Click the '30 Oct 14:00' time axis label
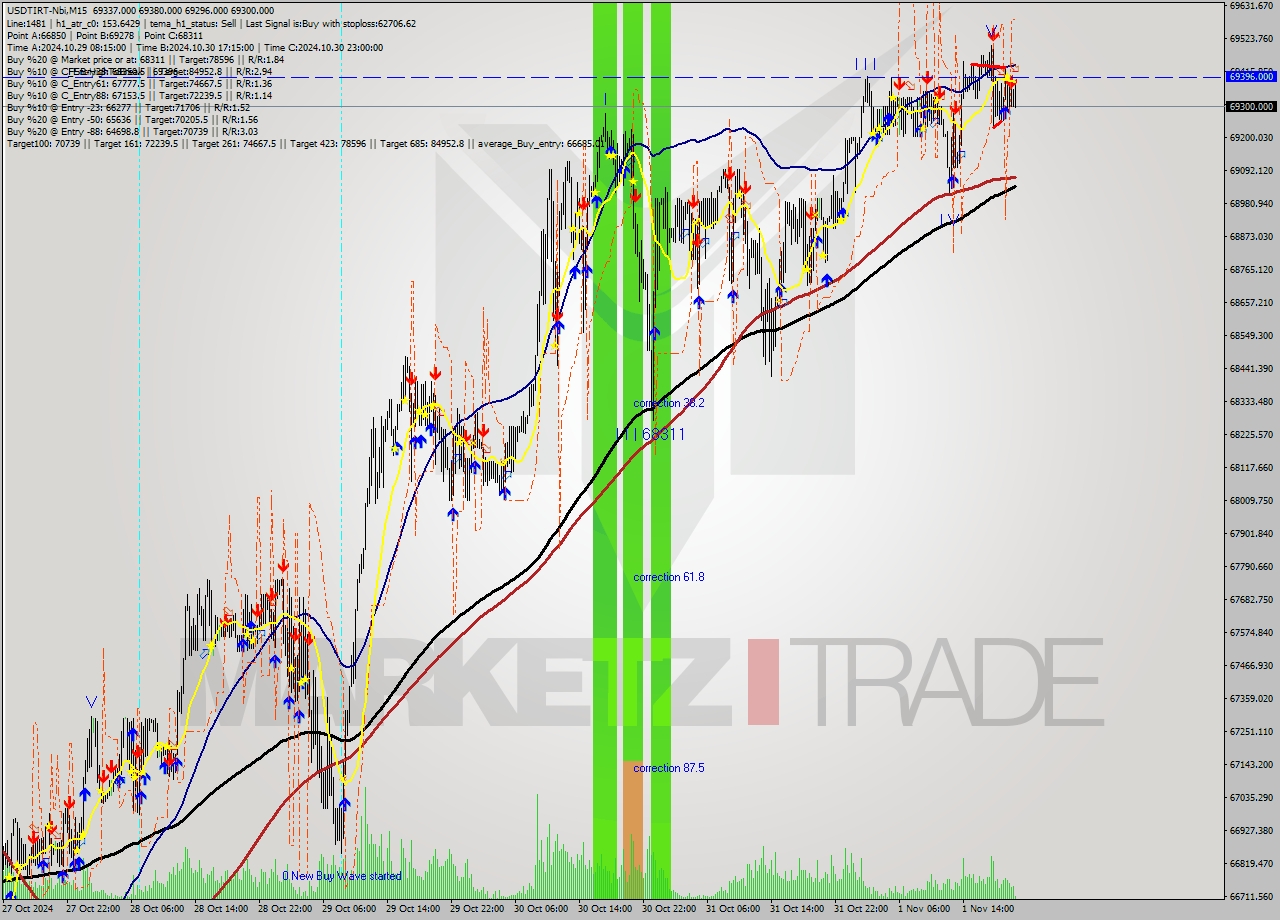 coord(605,909)
